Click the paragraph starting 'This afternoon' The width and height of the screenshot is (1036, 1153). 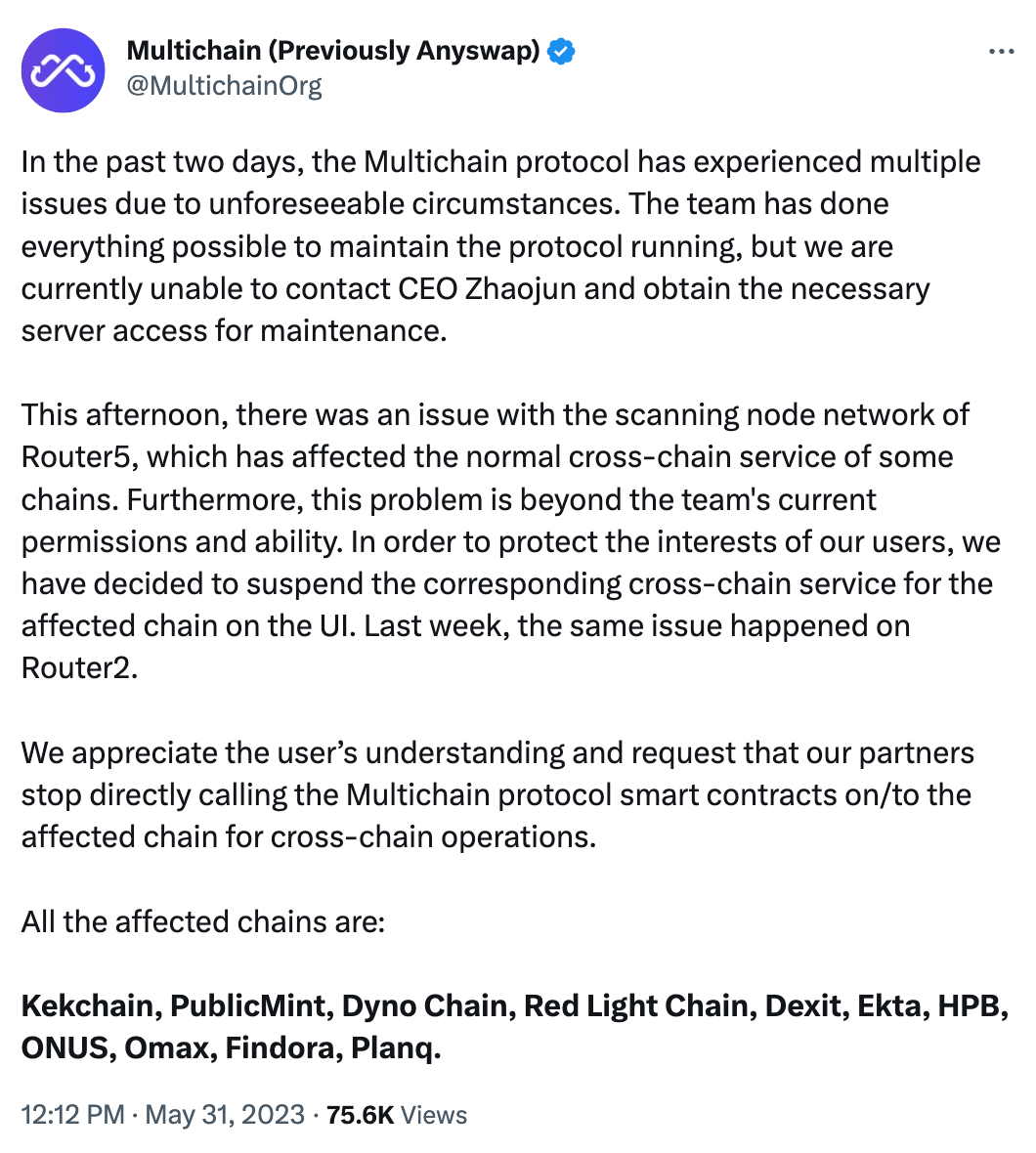(x=511, y=541)
